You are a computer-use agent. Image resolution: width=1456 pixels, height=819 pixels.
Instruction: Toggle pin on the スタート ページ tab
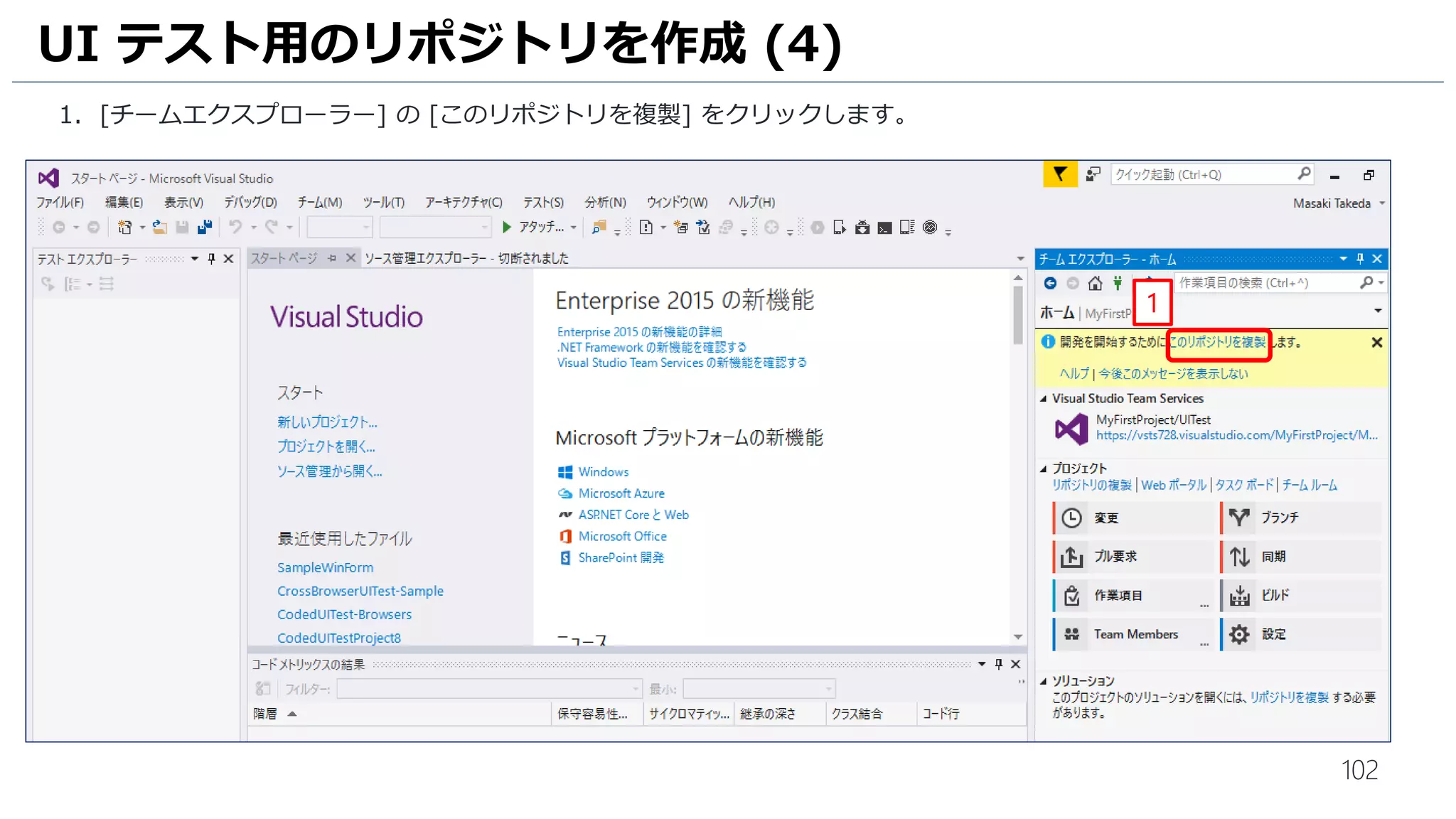pyautogui.click(x=332, y=258)
